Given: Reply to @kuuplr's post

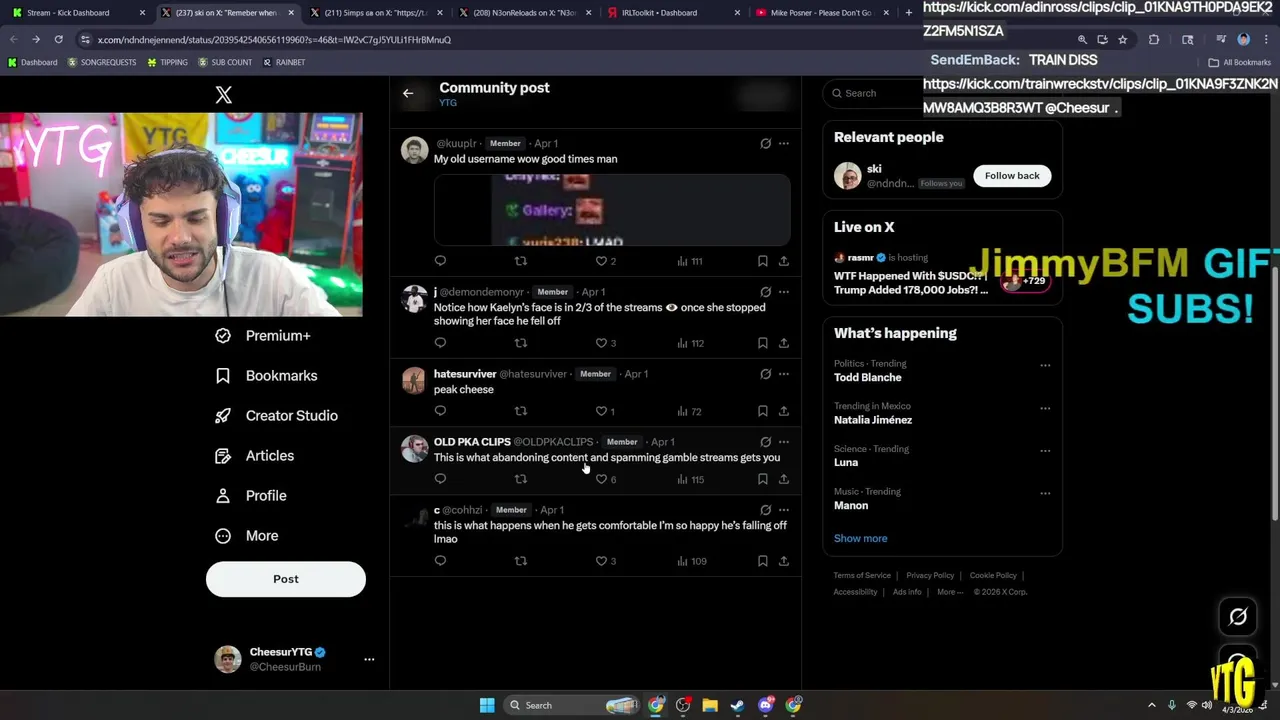Looking at the screenshot, I should tap(440, 261).
